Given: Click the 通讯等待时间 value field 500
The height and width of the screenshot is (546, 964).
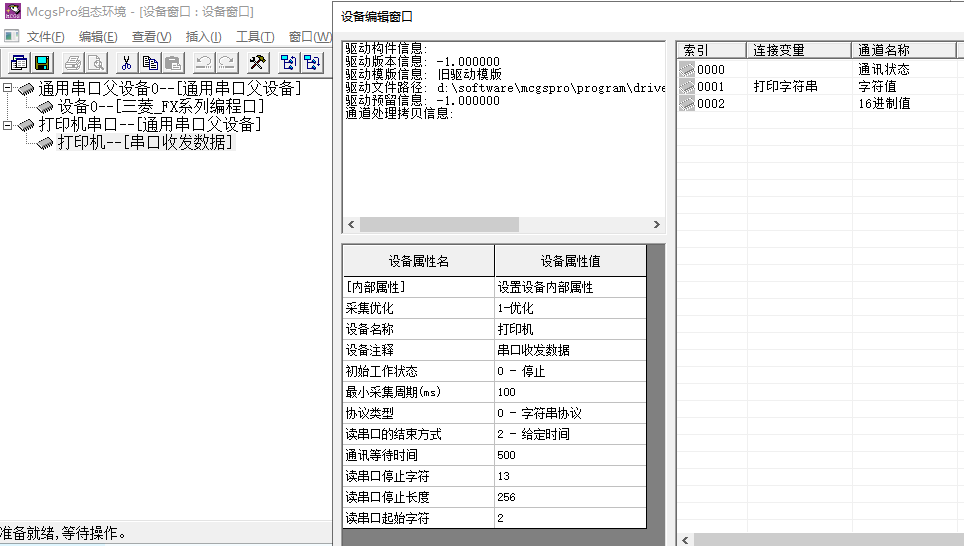Looking at the screenshot, I should [570, 455].
